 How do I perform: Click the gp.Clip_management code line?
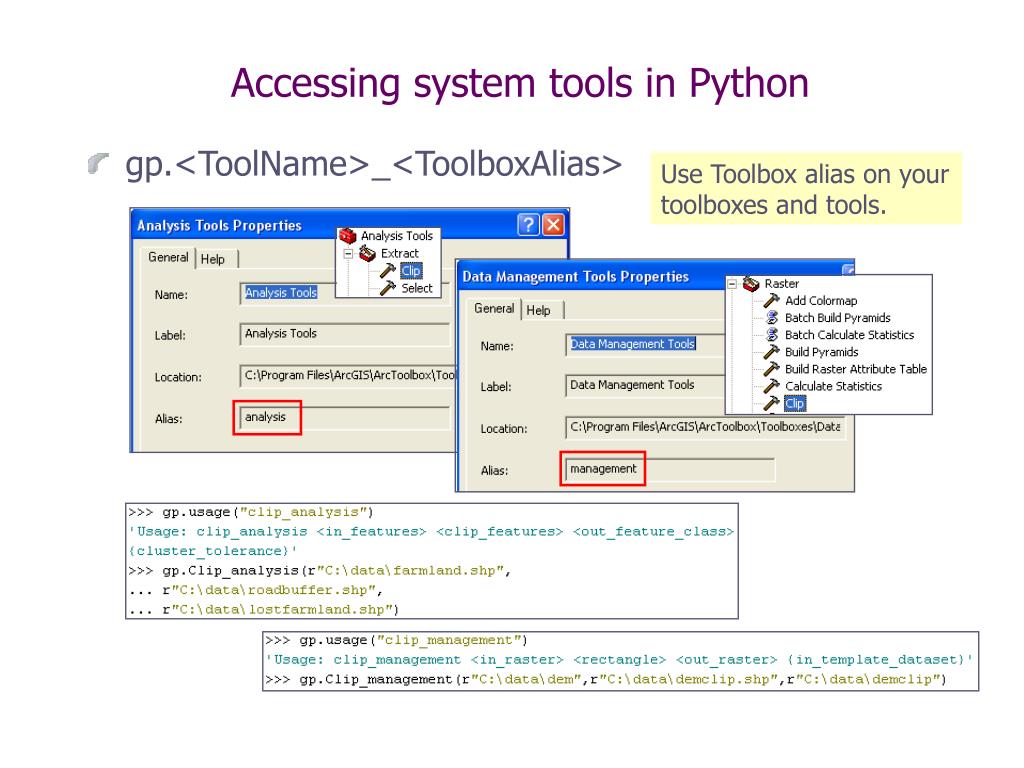(x=606, y=679)
